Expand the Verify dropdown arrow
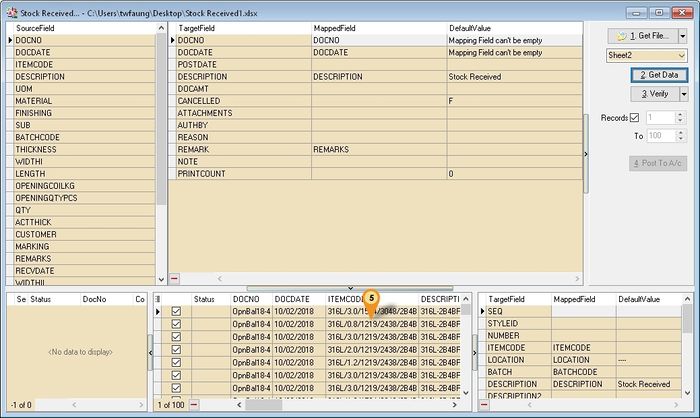 pyautogui.click(x=682, y=94)
